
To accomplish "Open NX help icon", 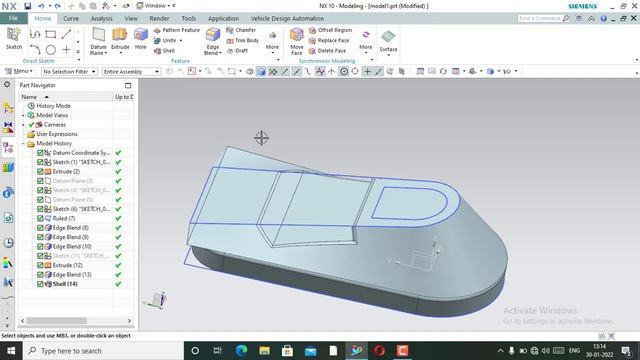I will pos(604,18).
